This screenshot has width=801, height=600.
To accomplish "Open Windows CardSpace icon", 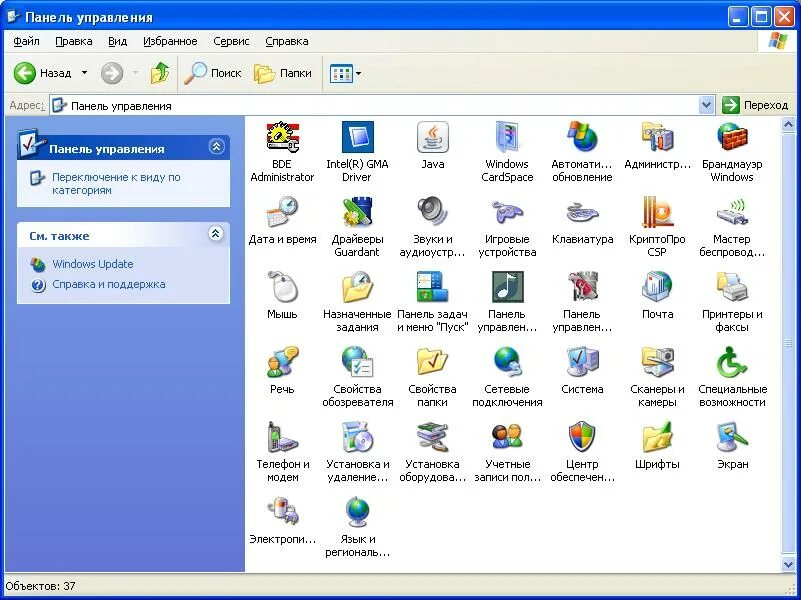I will click(x=507, y=137).
